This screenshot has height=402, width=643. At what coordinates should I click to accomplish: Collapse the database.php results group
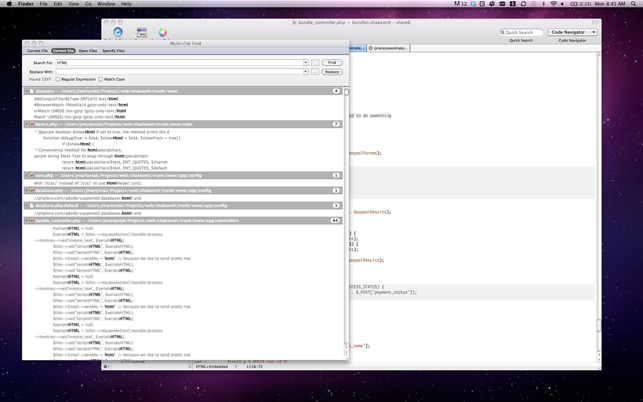[27, 190]
